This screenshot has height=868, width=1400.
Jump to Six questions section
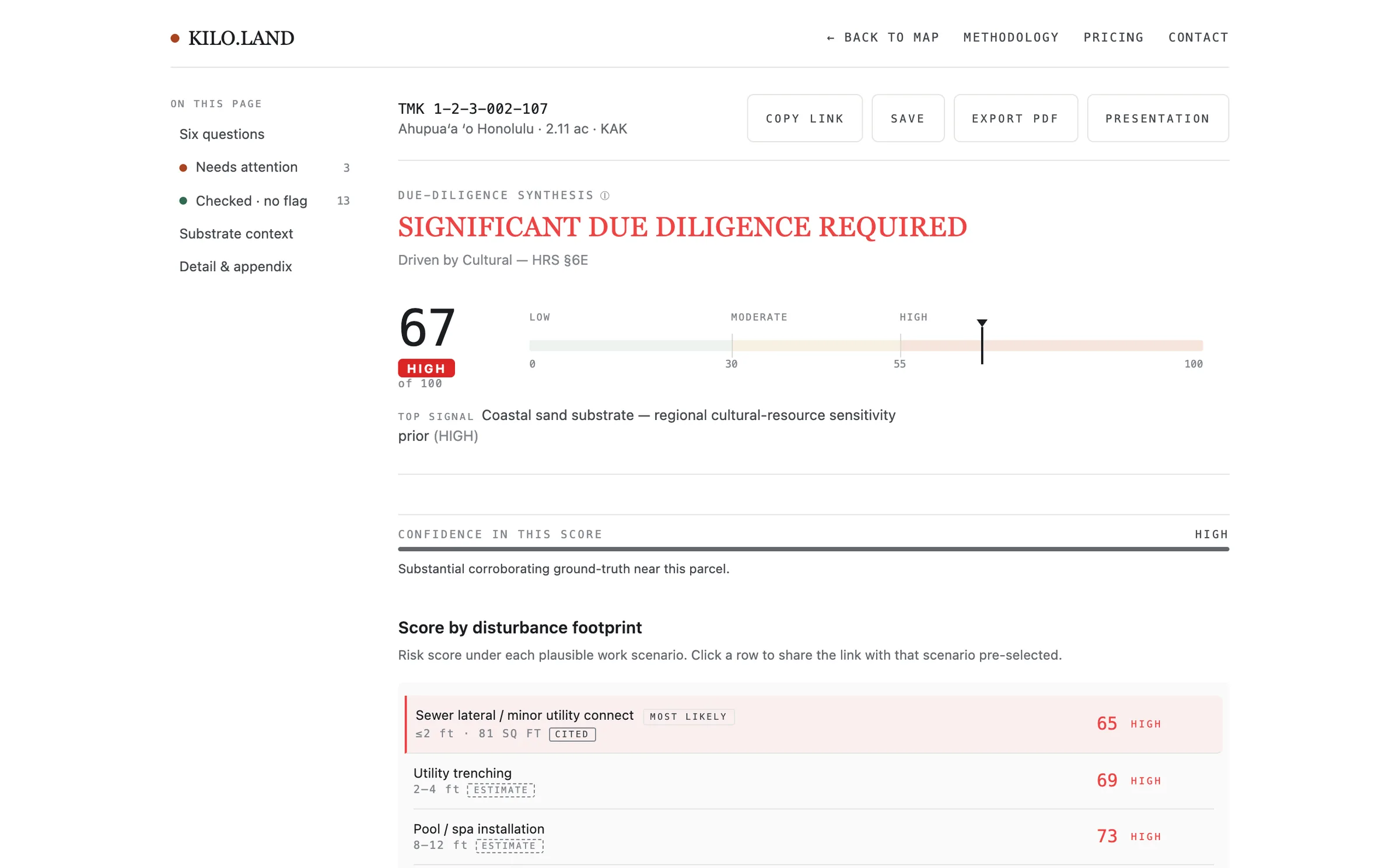tap(222, 134)
